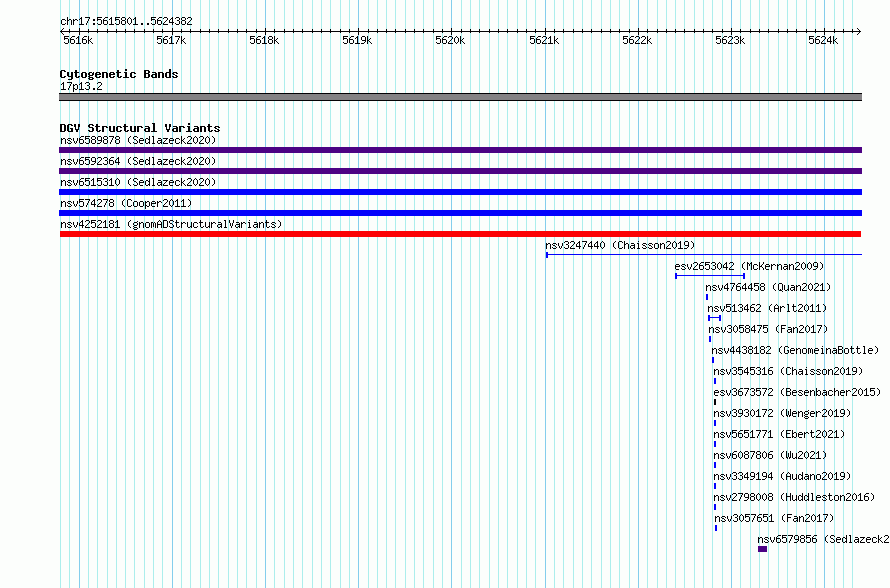890x588 pixels.
Task: Click the 5623k ruler tick label
Action: 730,40
